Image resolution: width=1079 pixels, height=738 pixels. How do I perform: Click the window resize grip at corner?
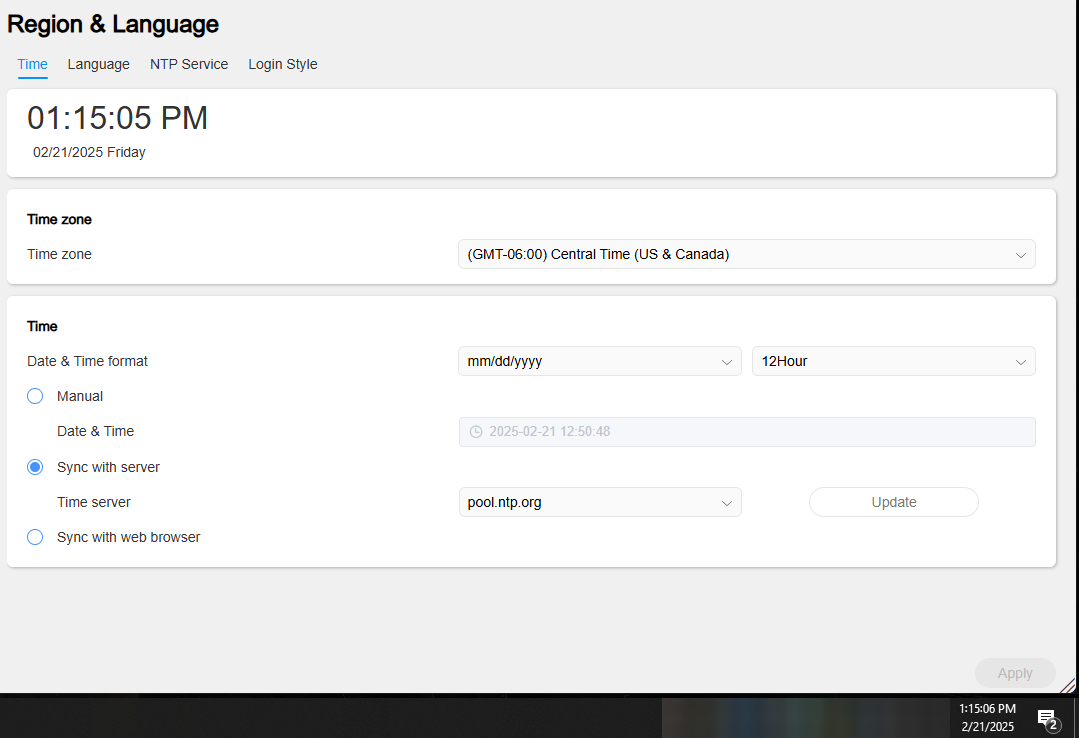click(1068, 685)
